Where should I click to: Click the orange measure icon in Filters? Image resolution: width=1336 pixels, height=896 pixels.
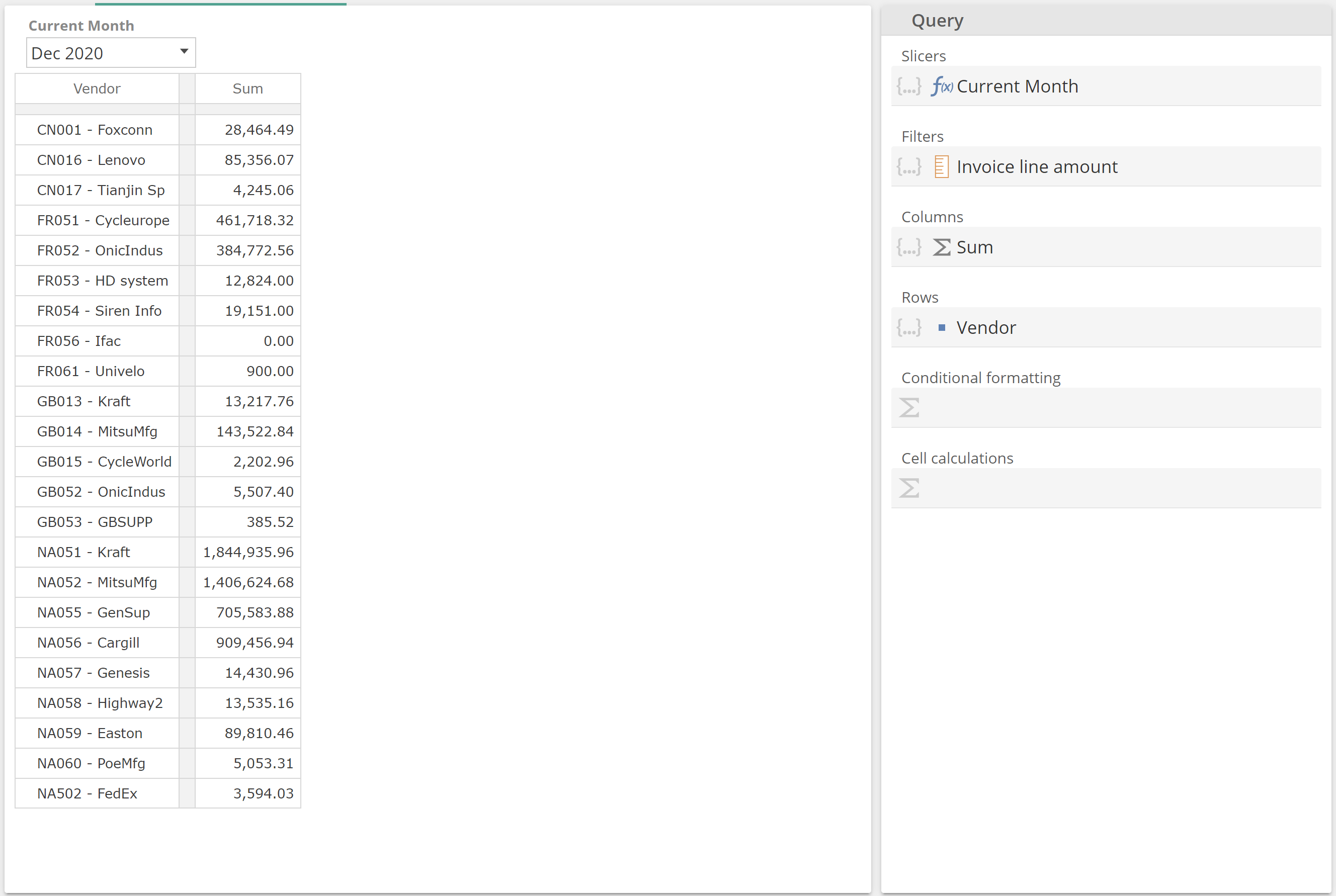point(942,167)
